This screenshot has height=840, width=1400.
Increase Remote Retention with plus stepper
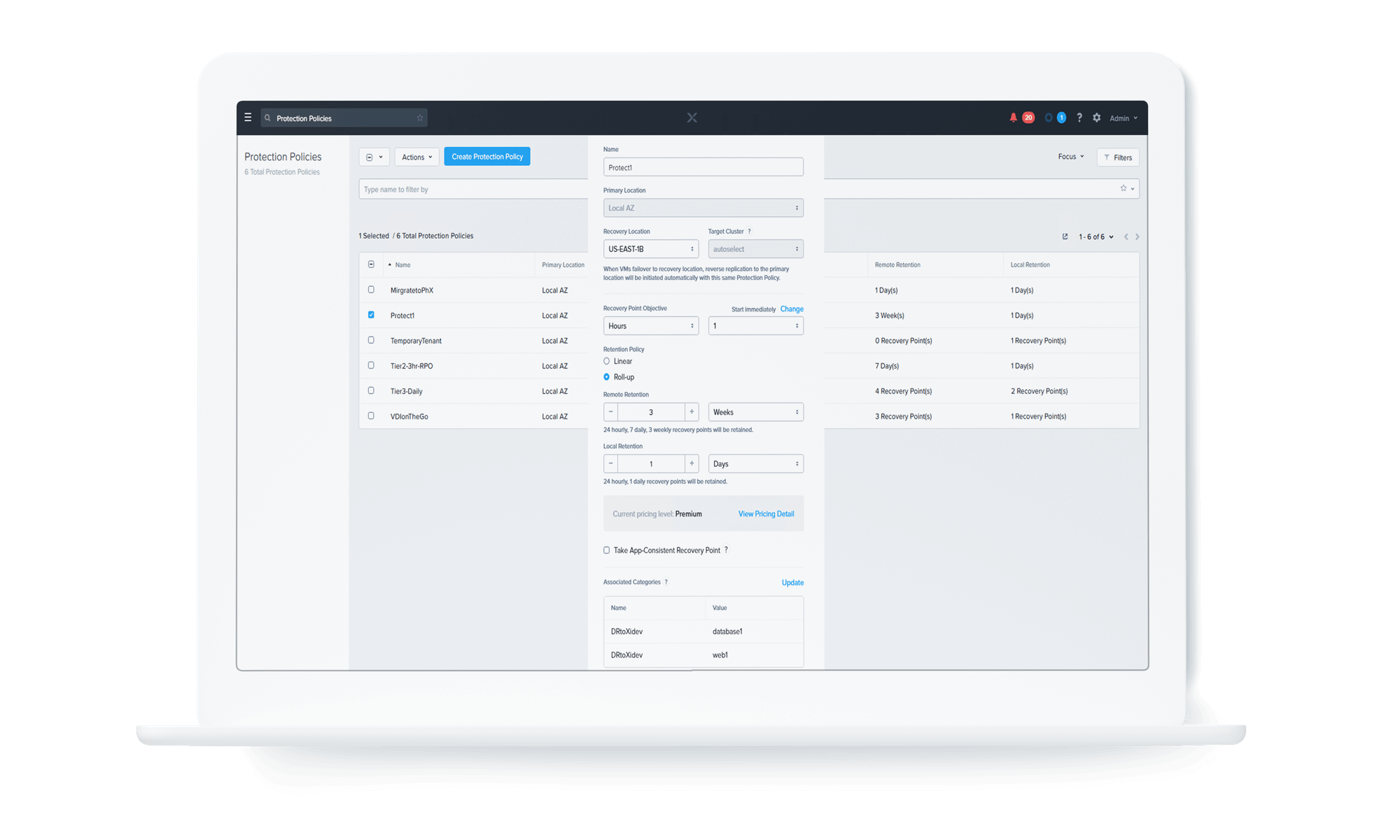click(692, 412)
